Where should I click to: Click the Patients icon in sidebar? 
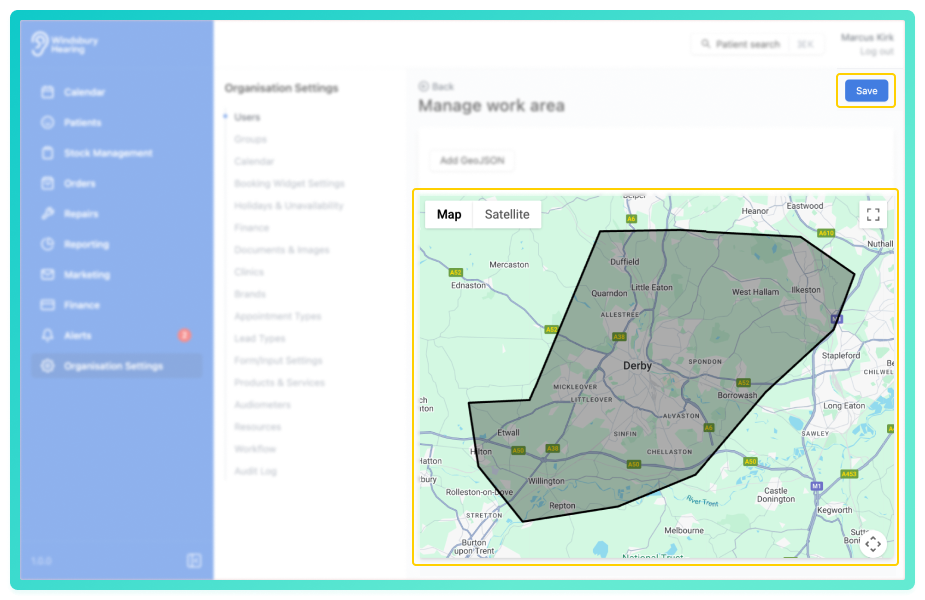point(48,123)
